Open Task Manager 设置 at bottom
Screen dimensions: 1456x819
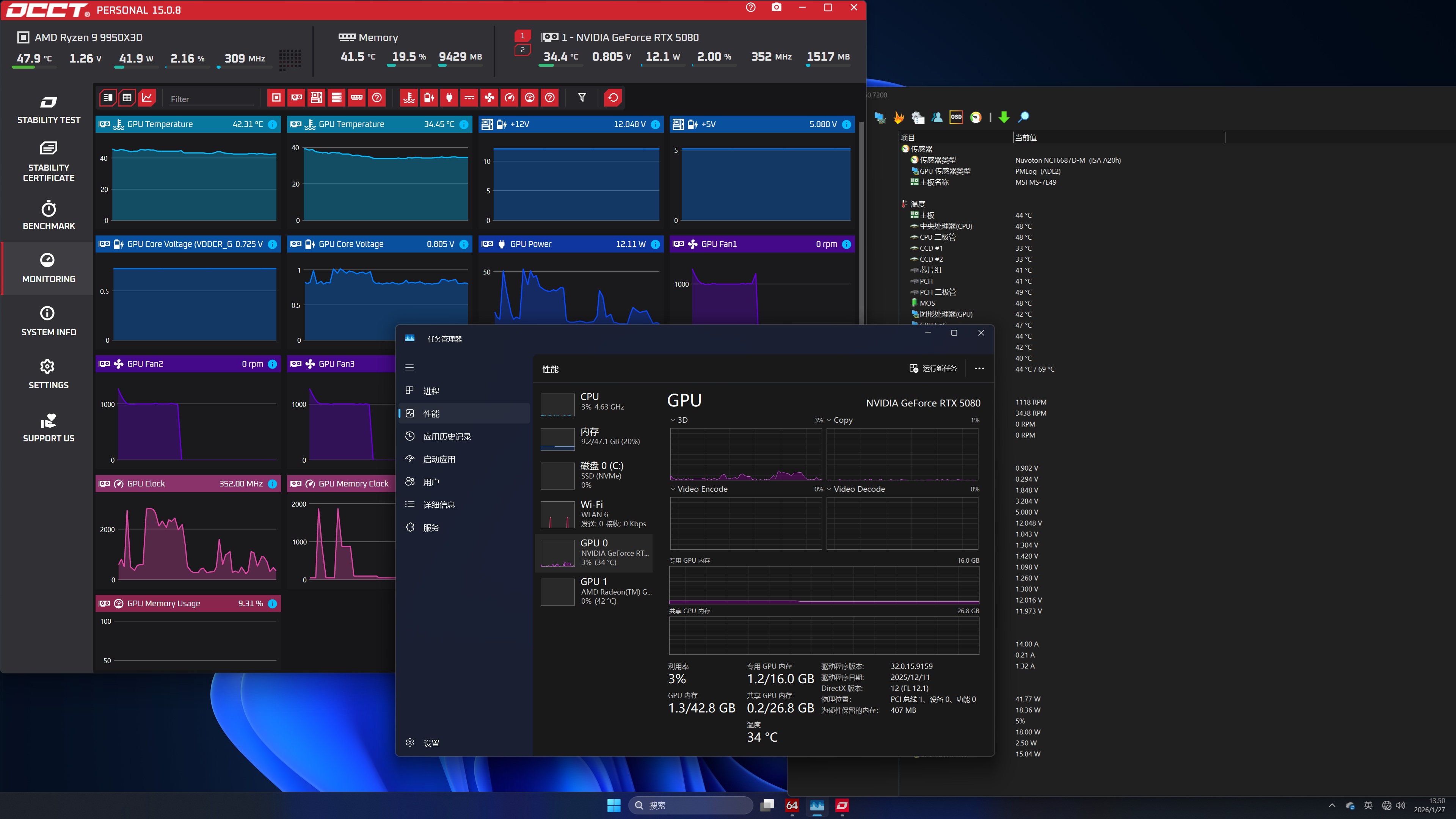[431, 743]
